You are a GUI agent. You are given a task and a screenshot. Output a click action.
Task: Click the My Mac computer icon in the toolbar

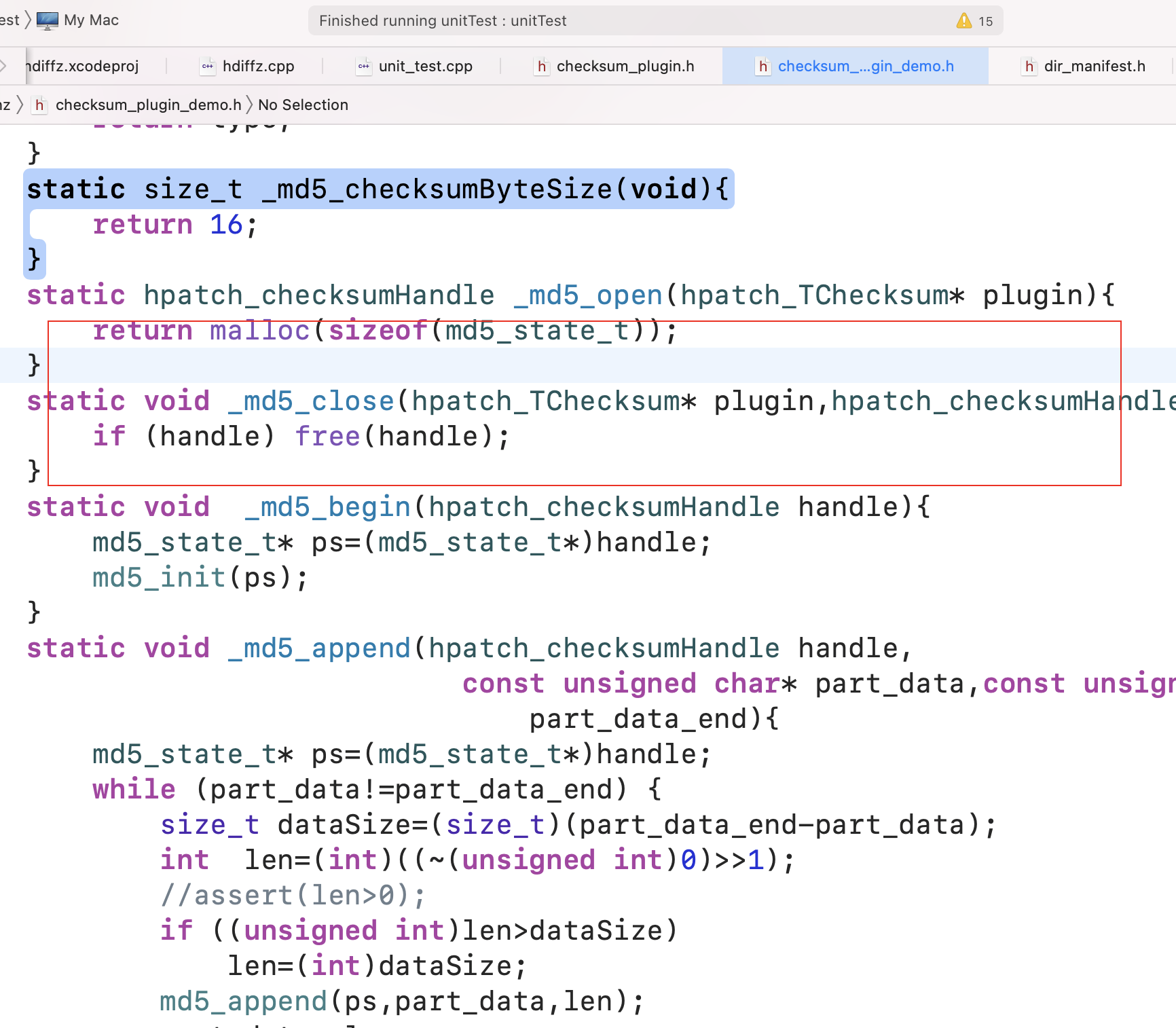[x=47, y=20]
